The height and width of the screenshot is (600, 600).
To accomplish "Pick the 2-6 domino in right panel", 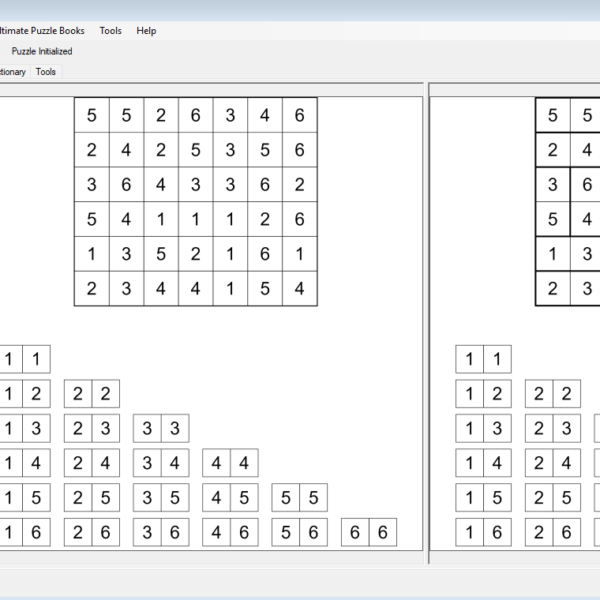I will (553, 533).
